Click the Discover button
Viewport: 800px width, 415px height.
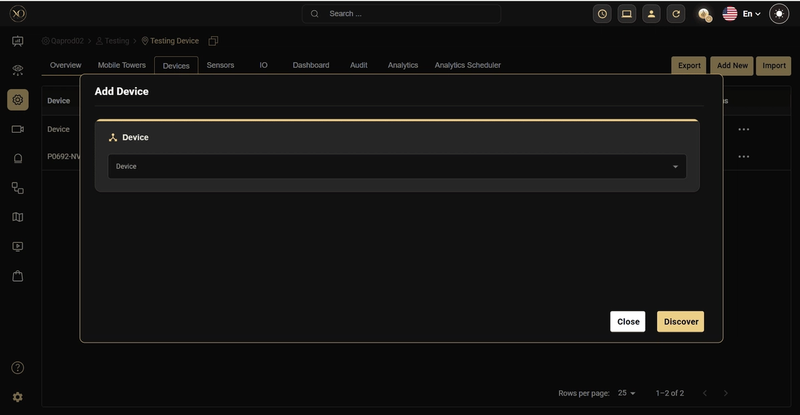coord(681,322)
